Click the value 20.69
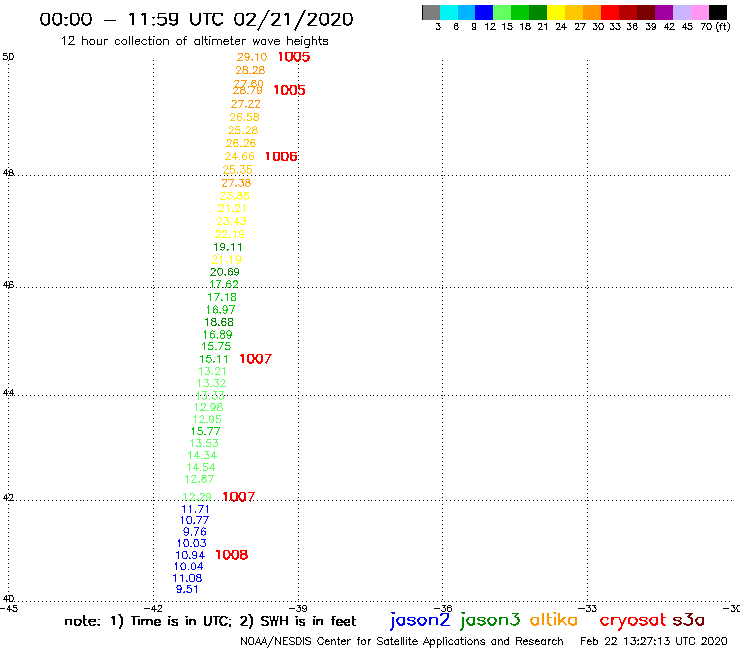 pyautogui.click(x=225, y=272)
